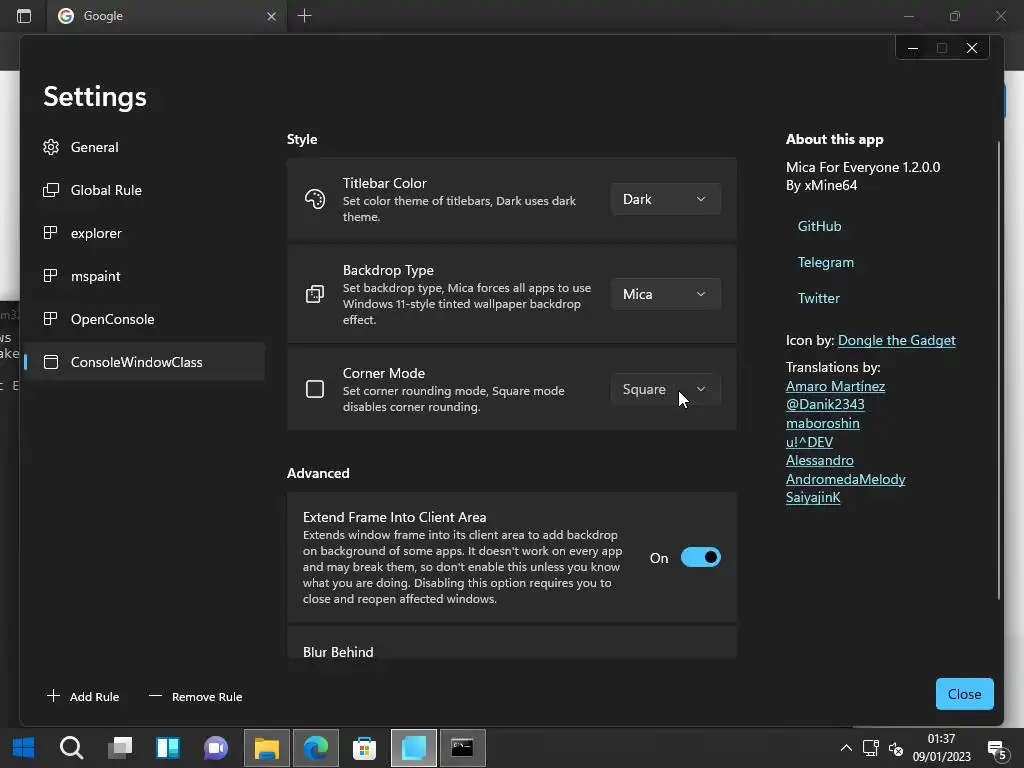This screenshot has width=1024, height=768.
Task: Open Widgets from taskbar
Action: [168, 748]
